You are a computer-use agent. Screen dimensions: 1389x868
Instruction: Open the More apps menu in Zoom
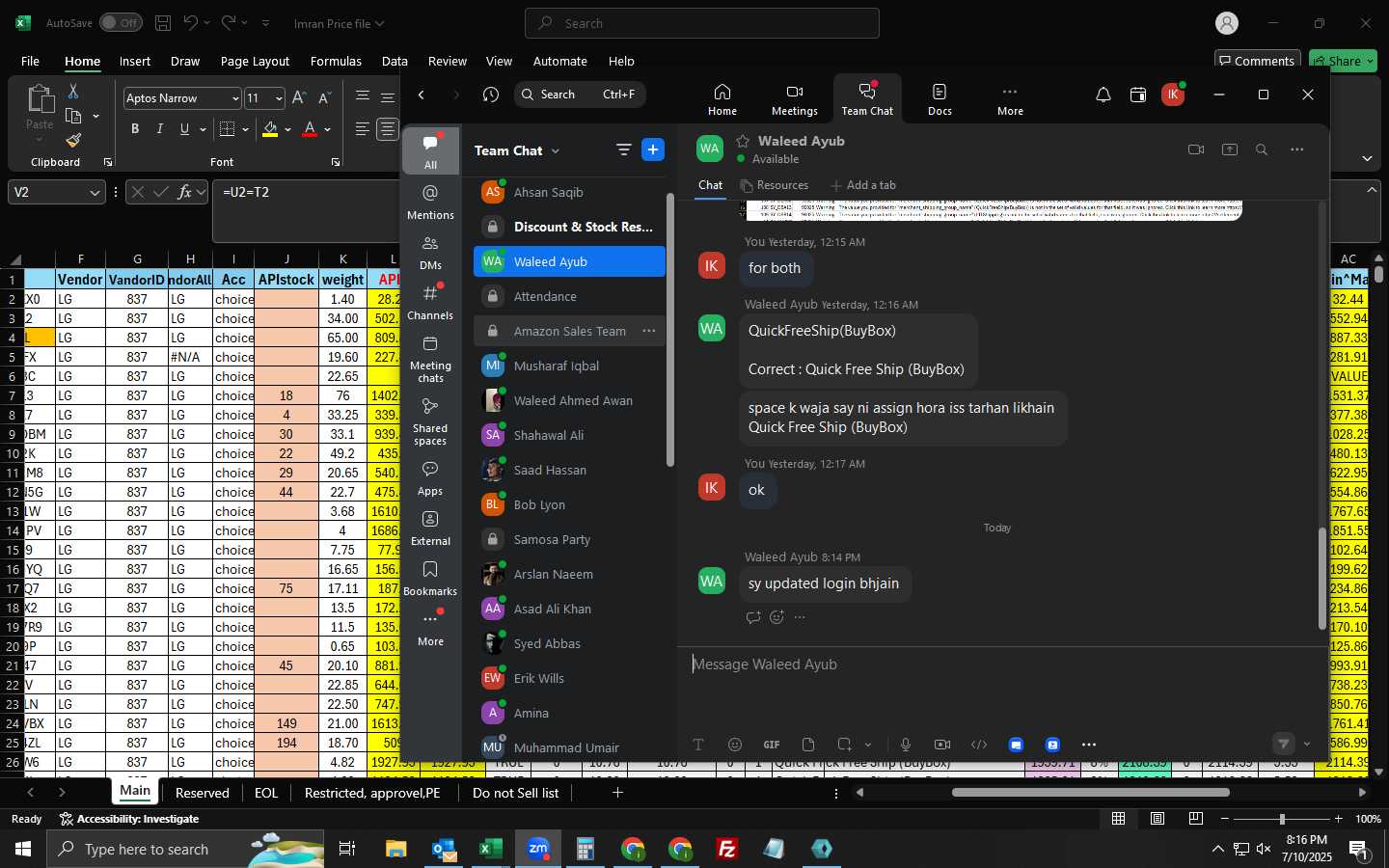pos(1010,99)
